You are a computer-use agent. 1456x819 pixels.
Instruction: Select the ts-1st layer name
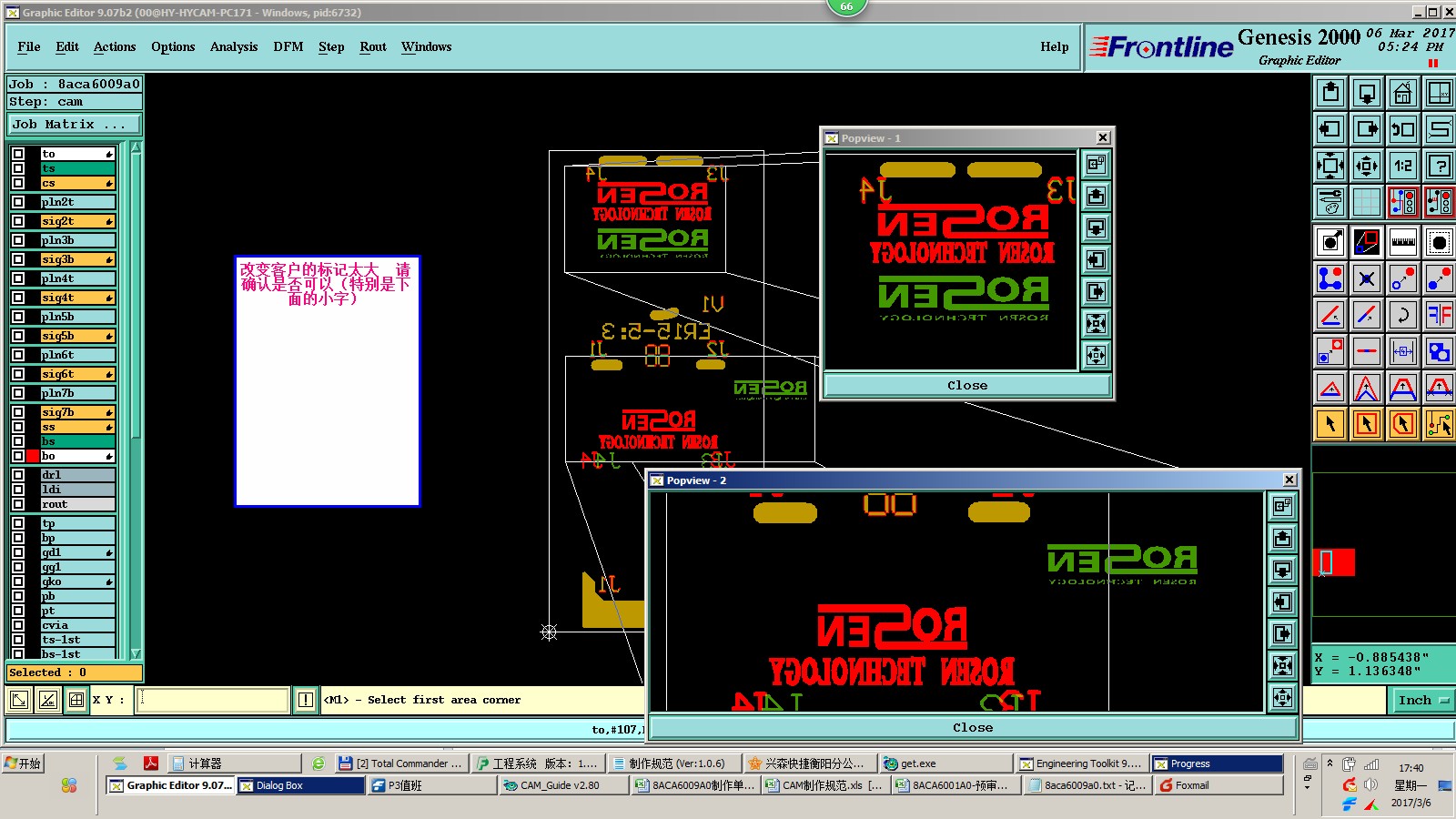pyautogui.click(x=77, y=640)
